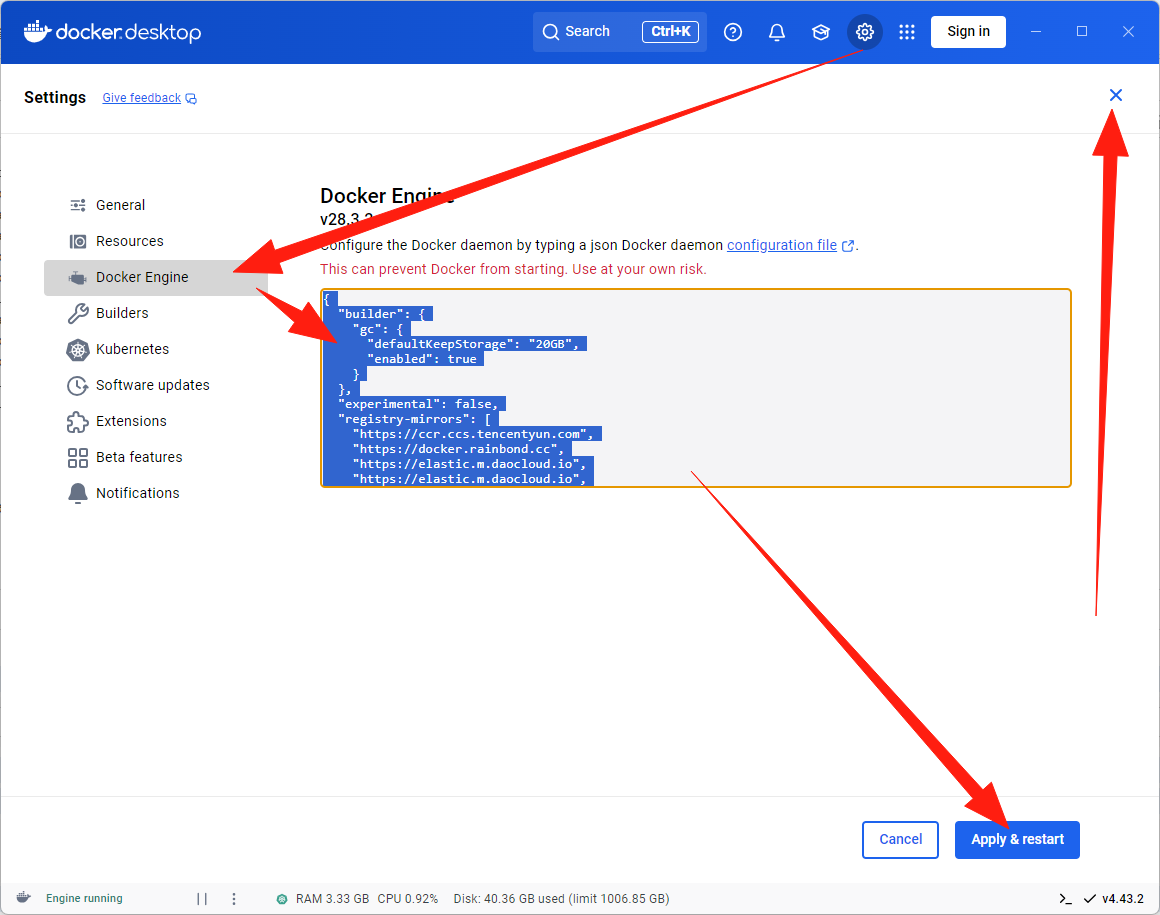Click the Sign in button

[x=968, y=32]
